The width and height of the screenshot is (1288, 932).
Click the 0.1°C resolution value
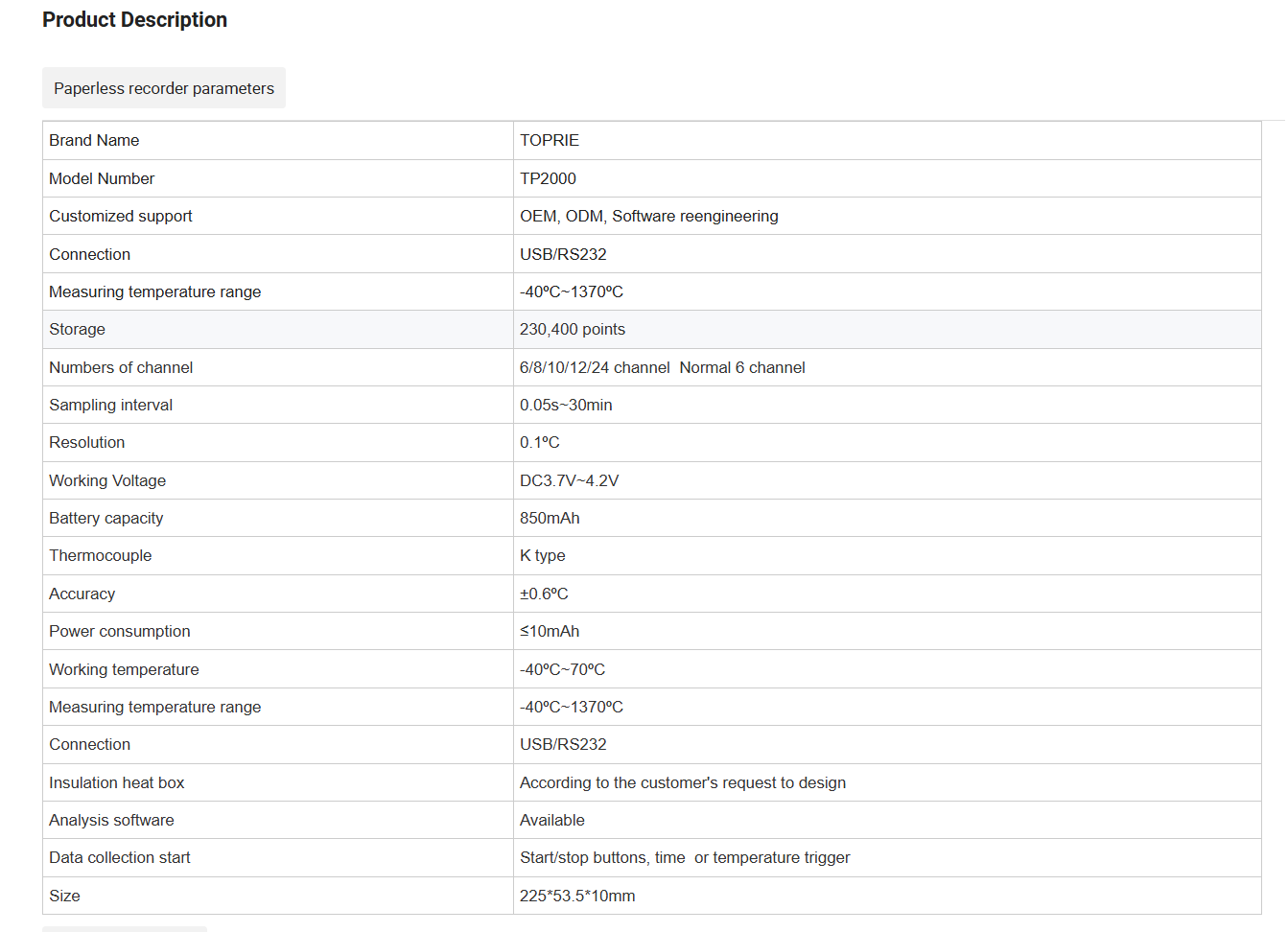tap(540, 442)
